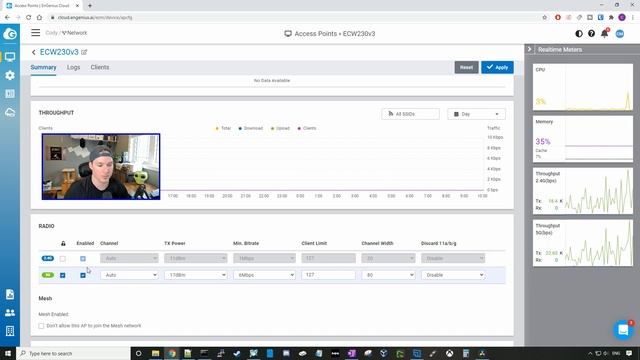This screenshot has width=640, height=360.
Task: Toggle the dark/light contrast mode icon
Action: pos(579,33)
